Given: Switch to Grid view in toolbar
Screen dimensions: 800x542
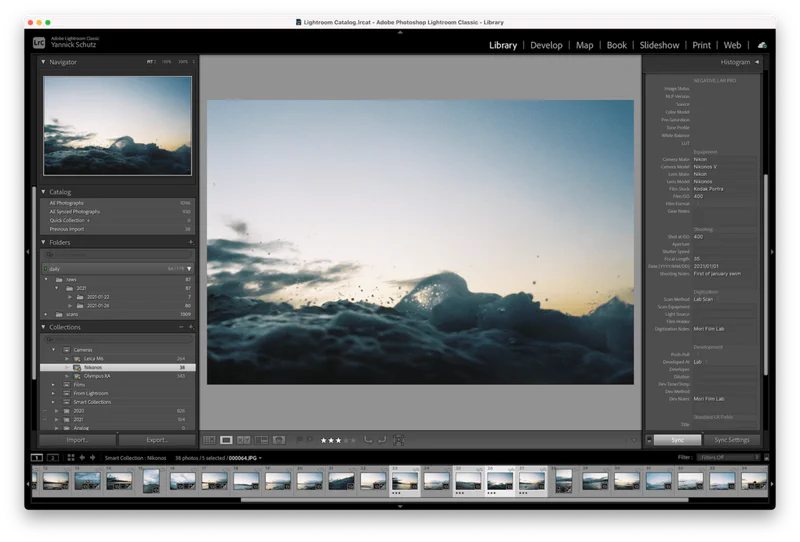Looking at the screenshot, I should point(209,440).
